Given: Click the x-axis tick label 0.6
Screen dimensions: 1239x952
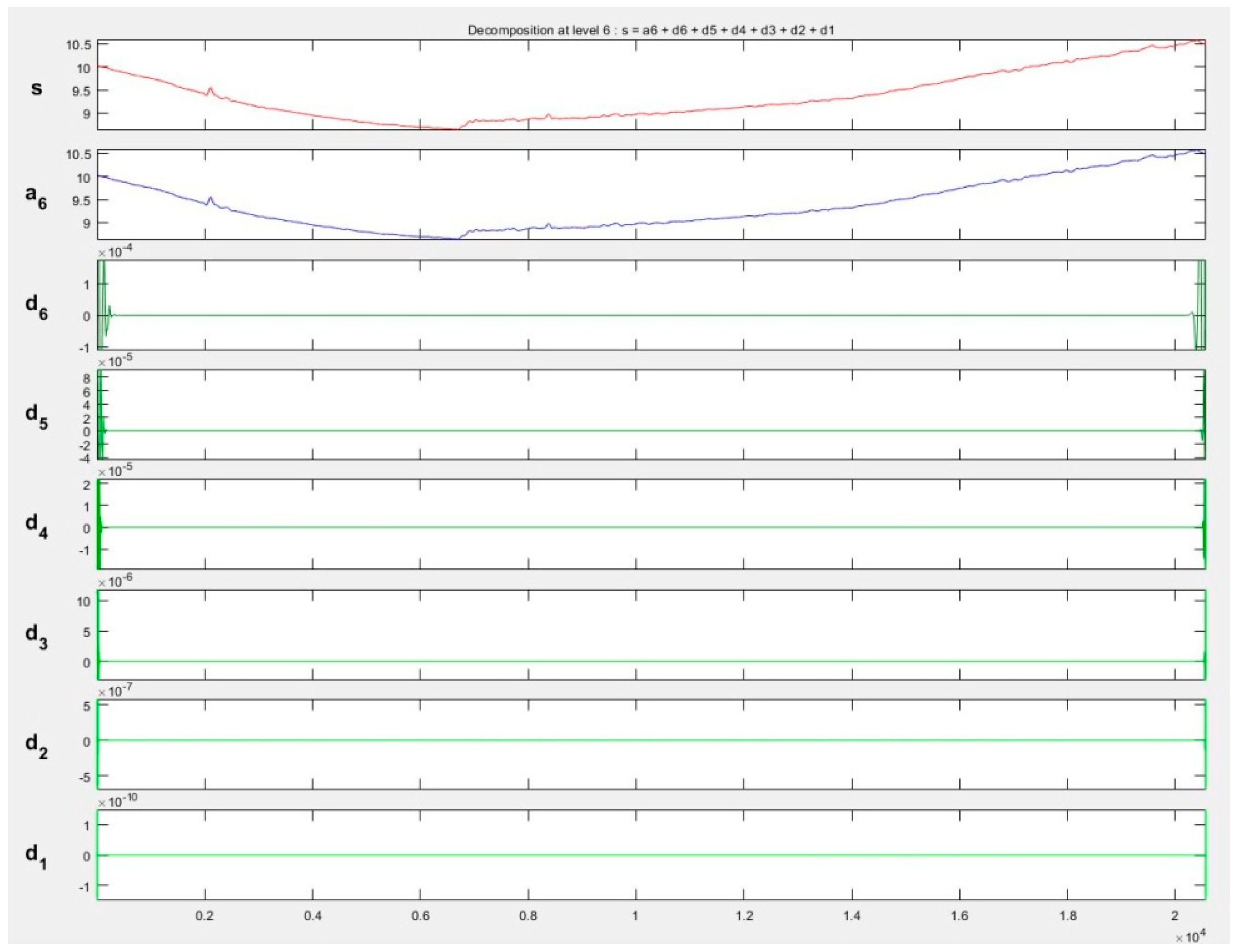Looking at the screenshot, I should 420,916.
